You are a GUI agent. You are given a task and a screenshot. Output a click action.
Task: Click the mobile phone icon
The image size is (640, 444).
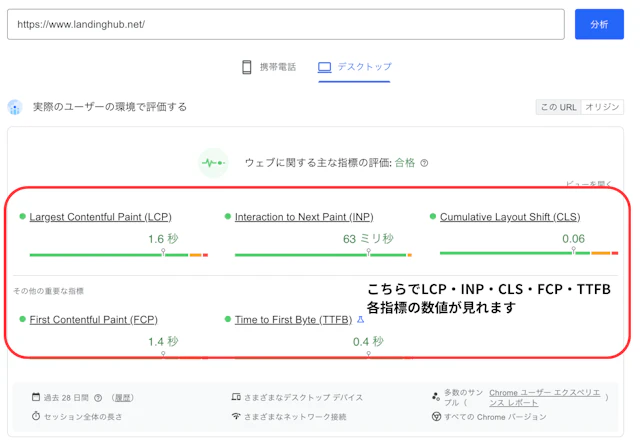[247, 67]
